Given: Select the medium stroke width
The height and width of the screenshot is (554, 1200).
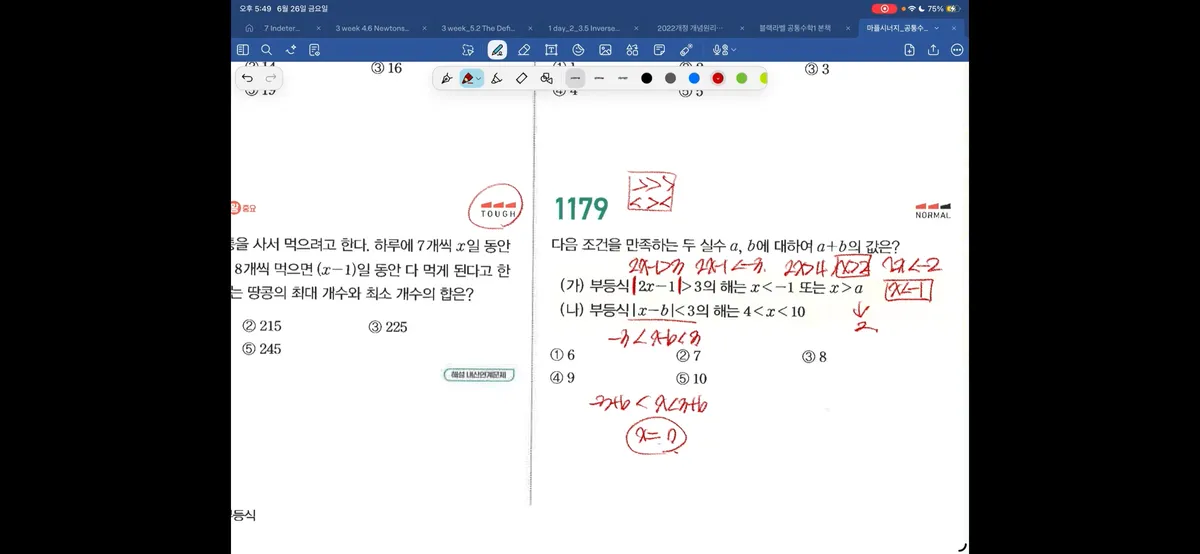Looking at the screenshot, I should click(599, 78).
